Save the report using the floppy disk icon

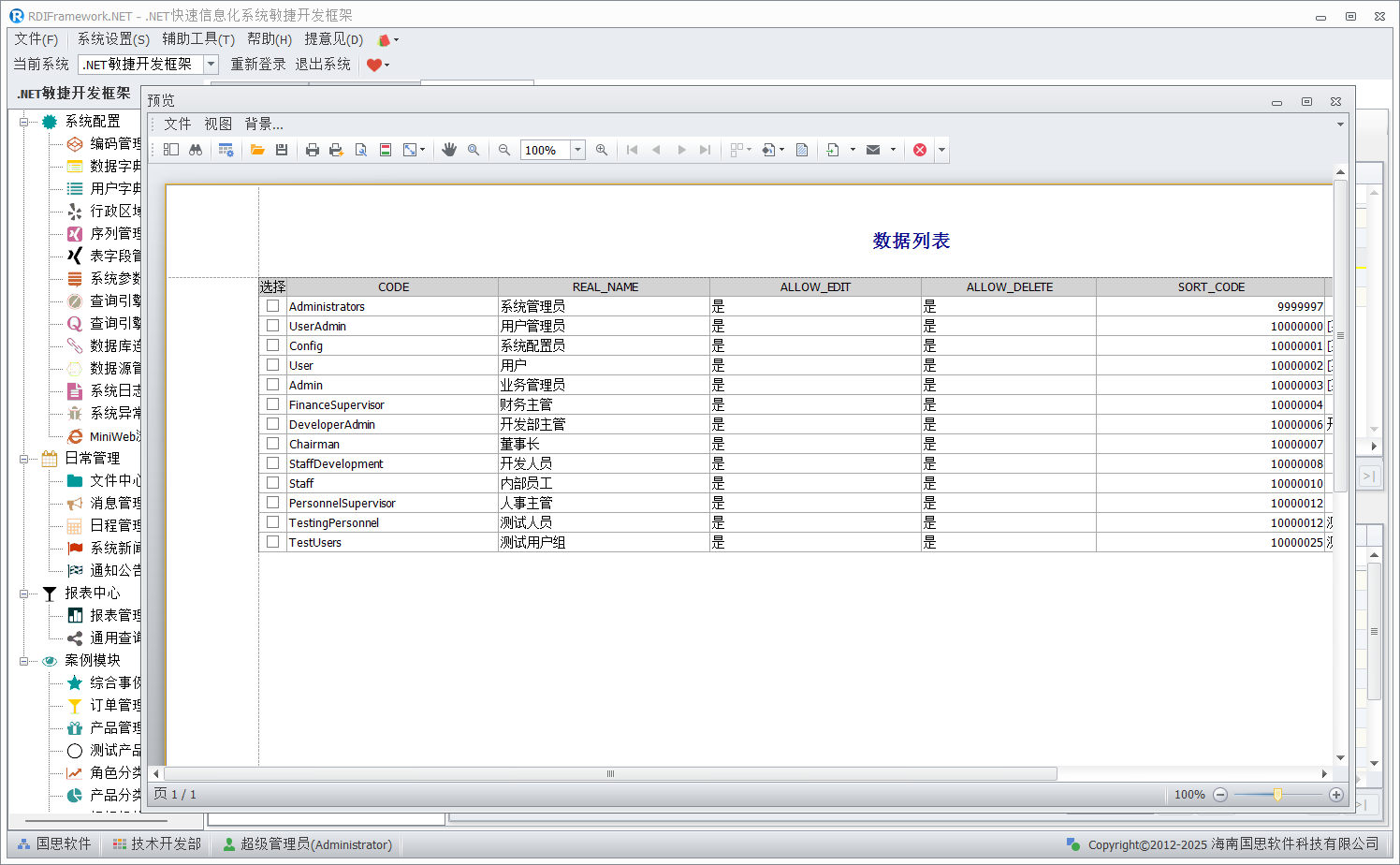point(282,150)
